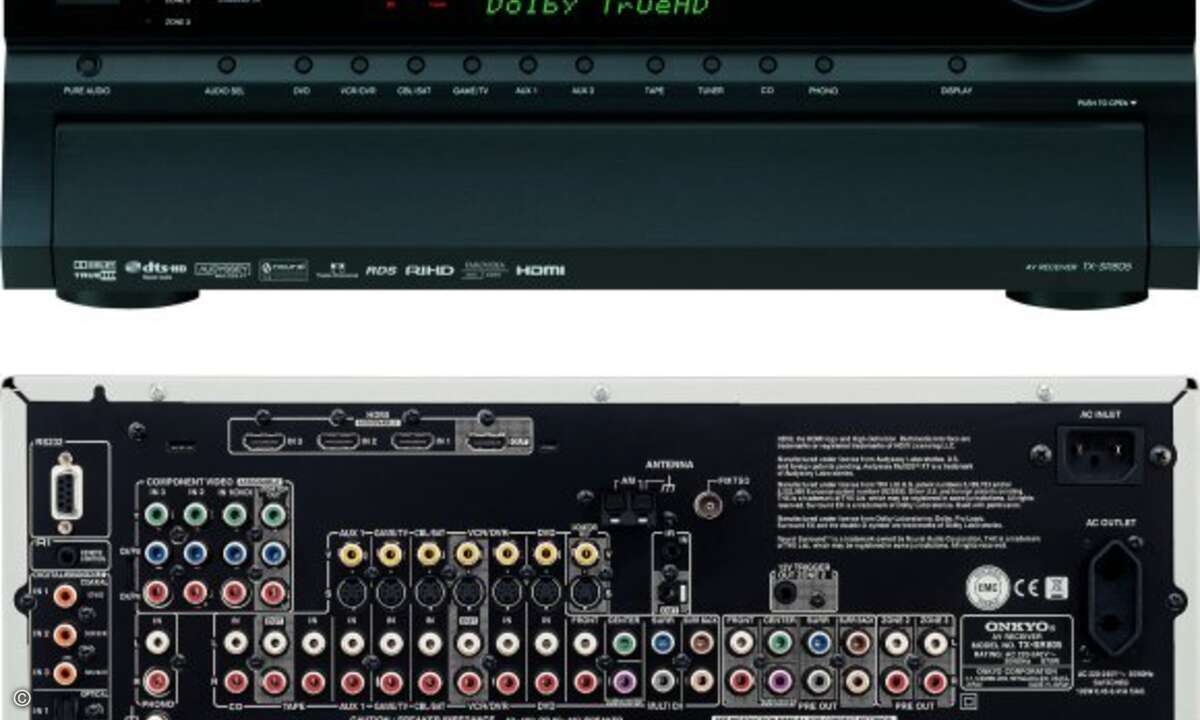Image resolution: width=1200 pixels, height=720 pixels.
Task: Click the green component video OUT jack
Action: coord(273,514)
